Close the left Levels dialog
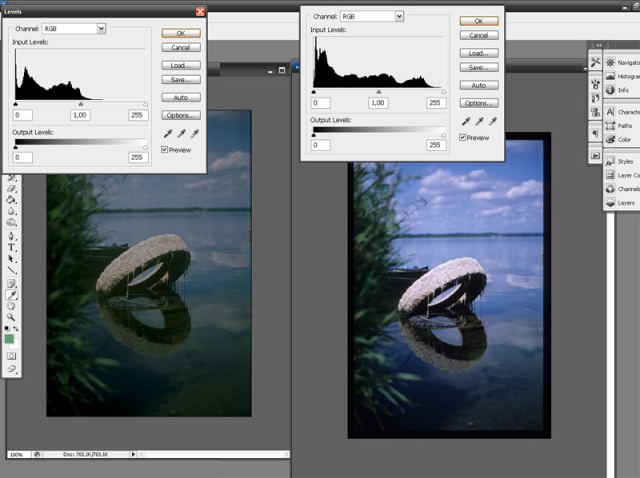Screen dimensions: 640x478 point(200,11)
